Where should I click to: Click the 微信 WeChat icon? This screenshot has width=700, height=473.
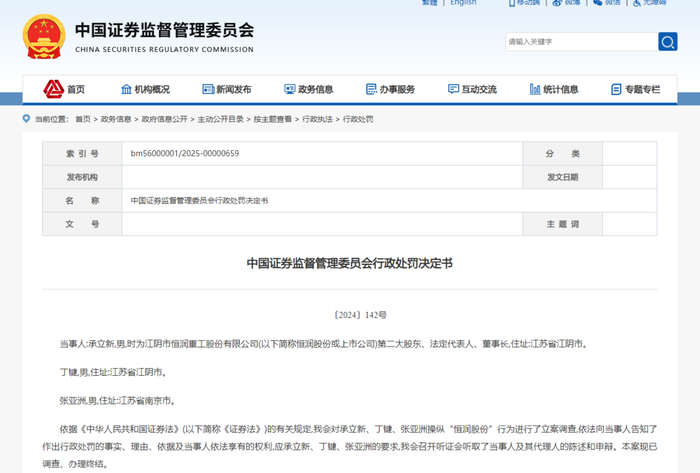(597, 3)
